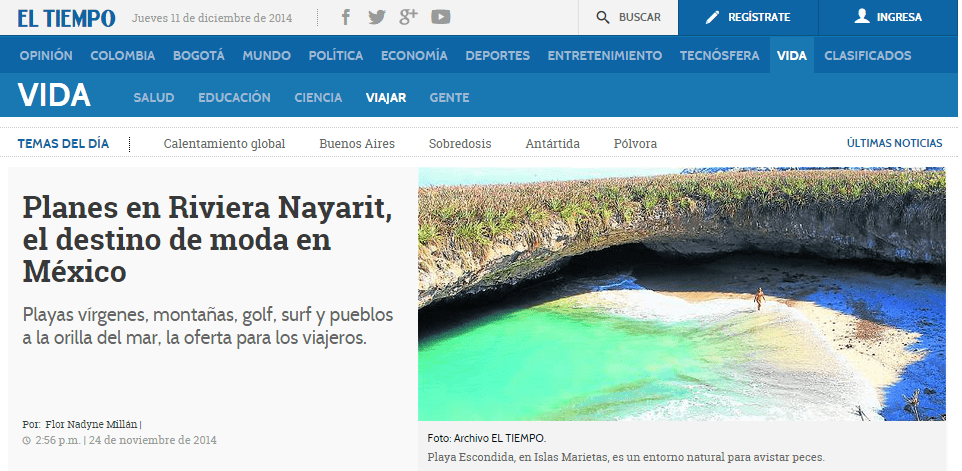Open the Tecnósfera section
This screenshot has width=962, height=471.
[x=720, y=55]
